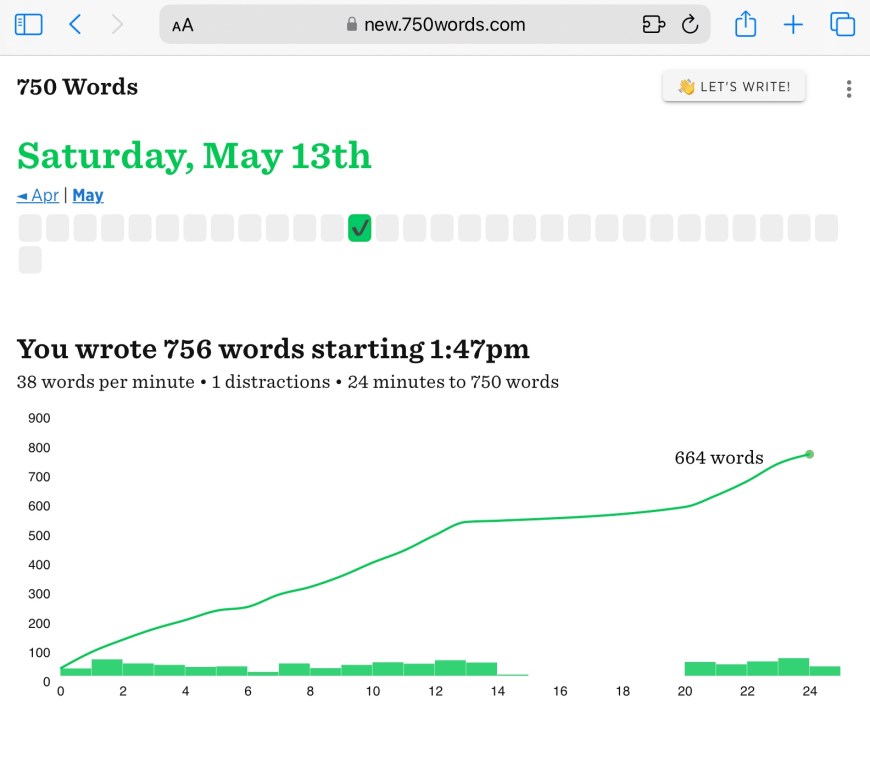The width and height of the screenshot is (870, 773).
Task: Click the 750 Words site title
Action: click(77, 88)
